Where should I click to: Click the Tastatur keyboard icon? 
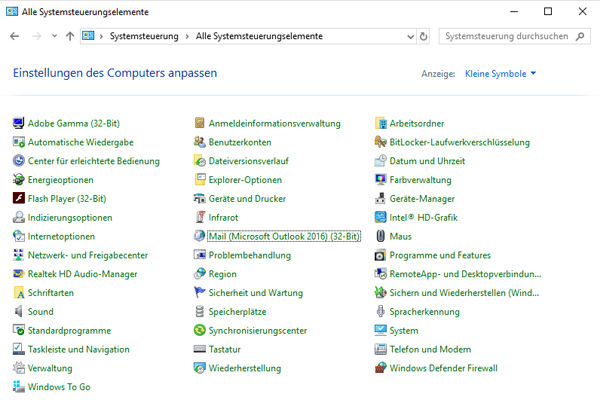coord(199,349)
